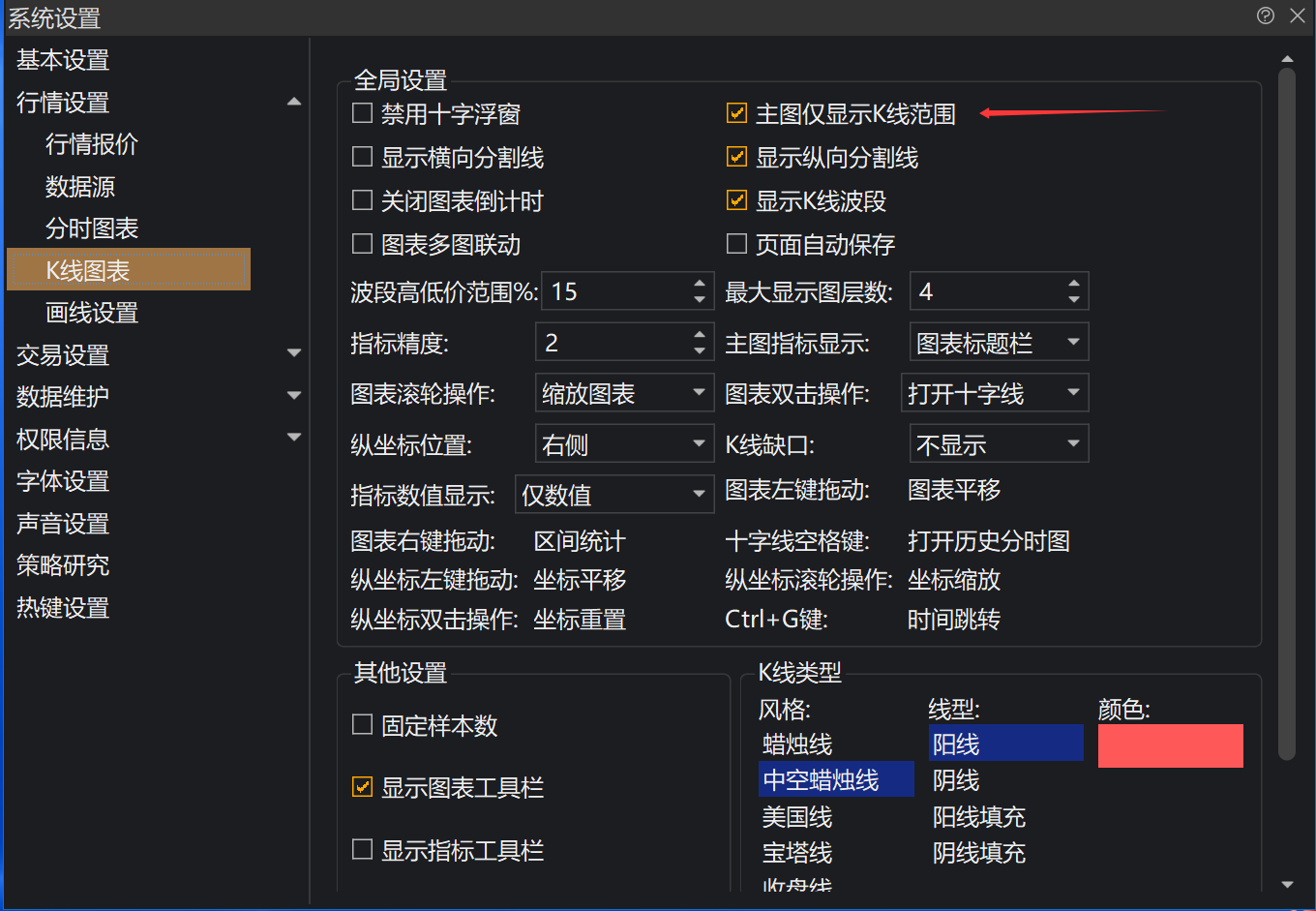Toggle 显示K线波段 checkbox
1316x911 pixels.
click(737, 201)
